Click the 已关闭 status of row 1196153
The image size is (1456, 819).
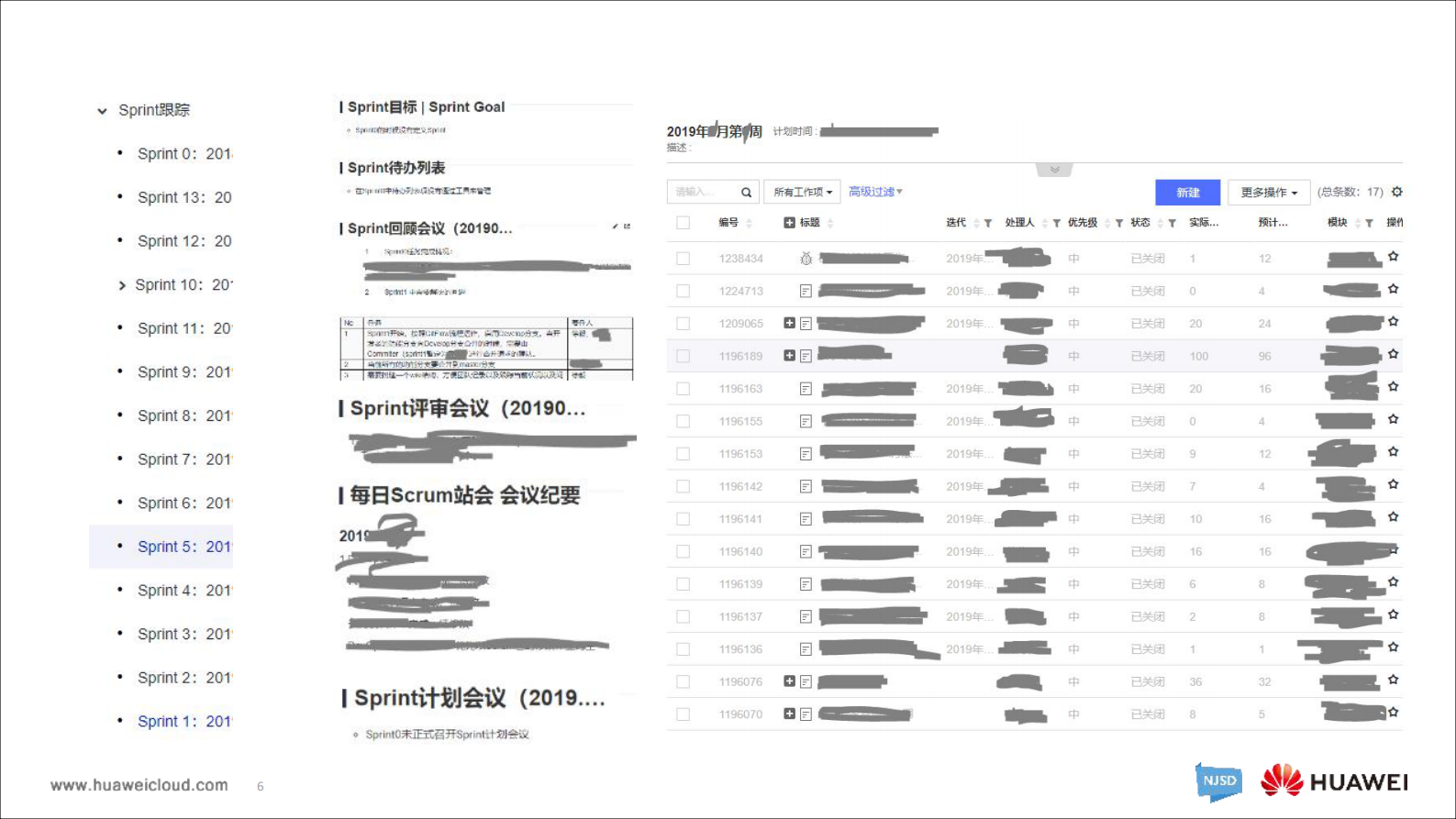tap(1148, 454)
